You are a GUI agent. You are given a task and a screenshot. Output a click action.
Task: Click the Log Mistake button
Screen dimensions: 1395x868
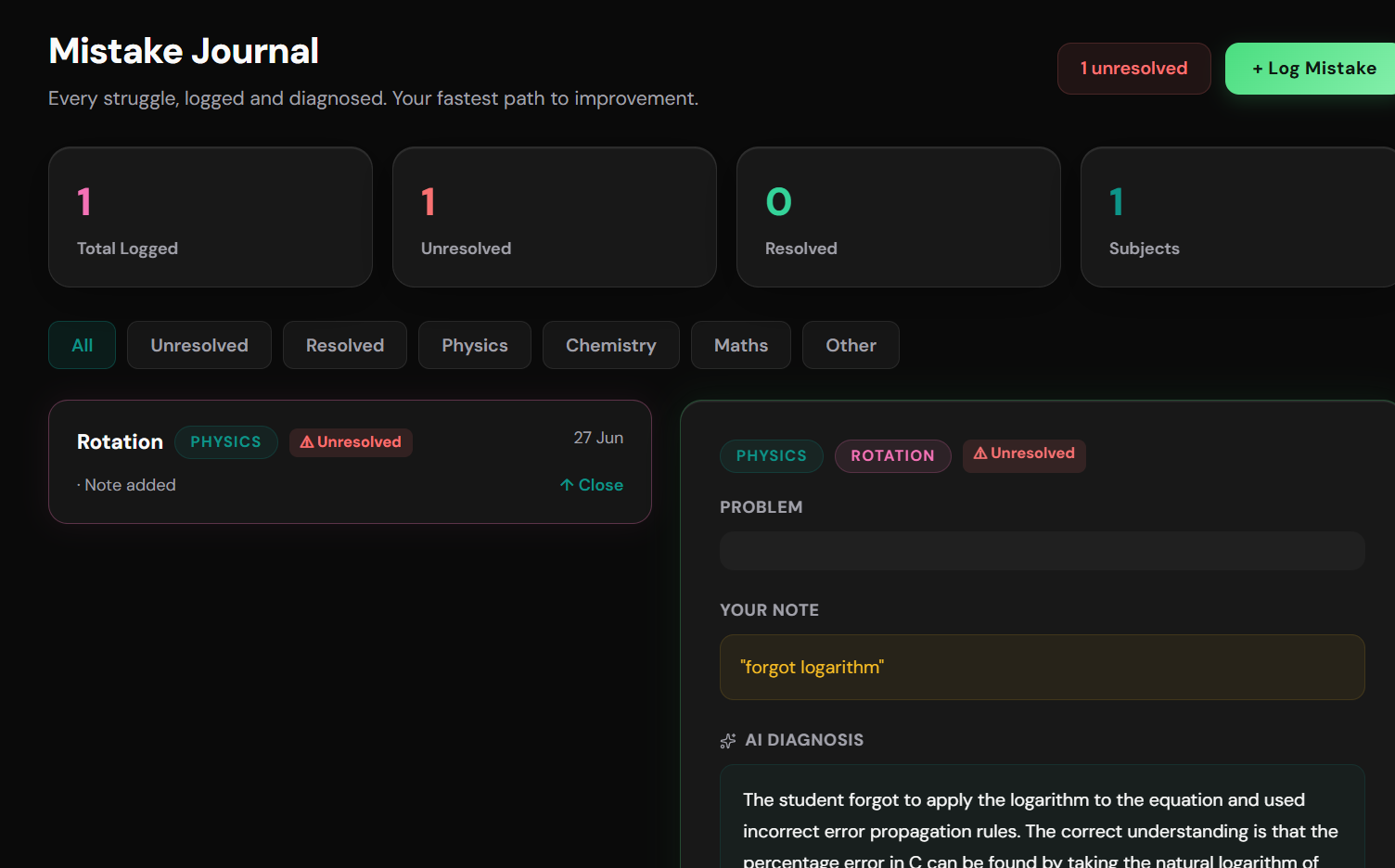1311,69
